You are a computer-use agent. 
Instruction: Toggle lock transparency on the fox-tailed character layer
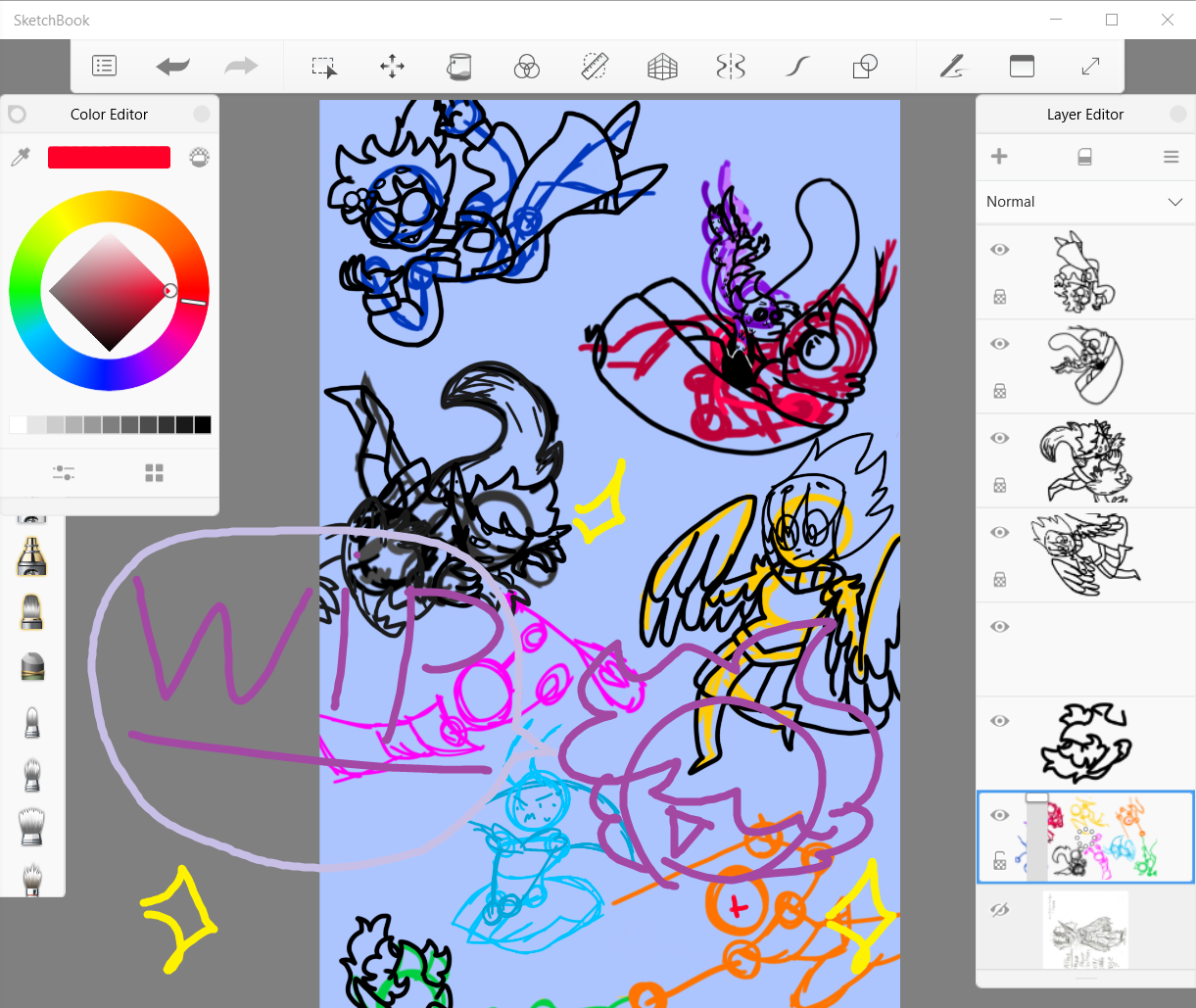[1000, 485]
